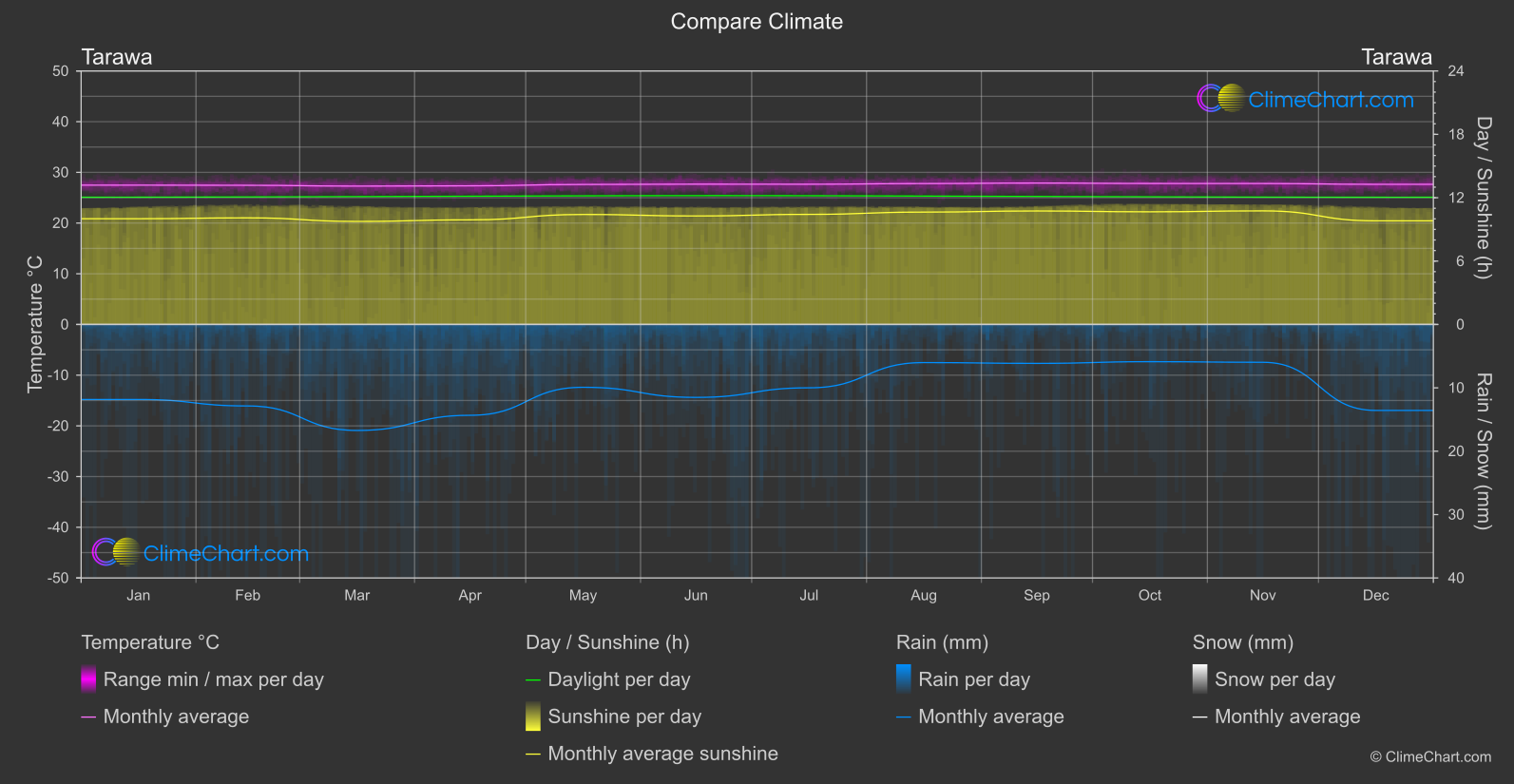Toggle the Rain per day legend label
The width and height of the screenshot is (1514, 784).
[973, 679]
